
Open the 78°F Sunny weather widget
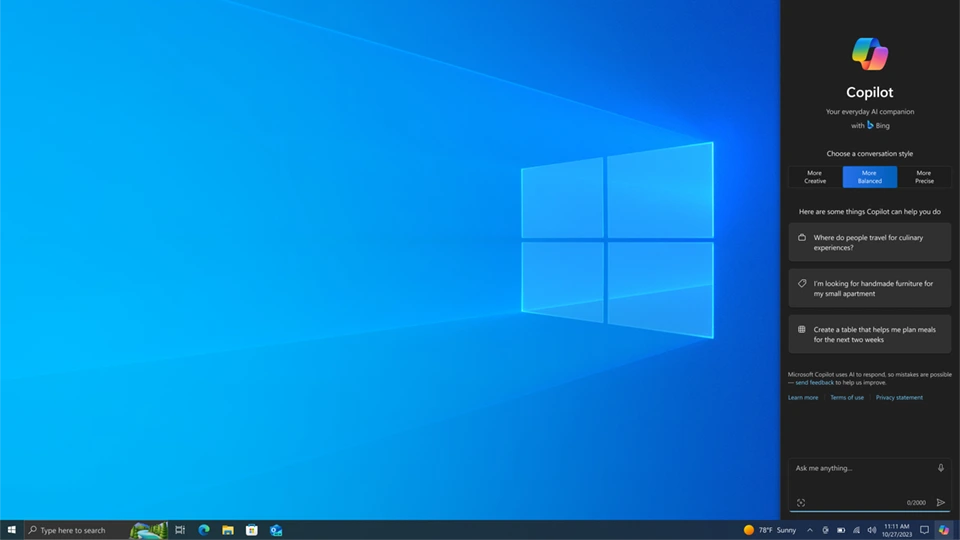click(x=770, y=530)
